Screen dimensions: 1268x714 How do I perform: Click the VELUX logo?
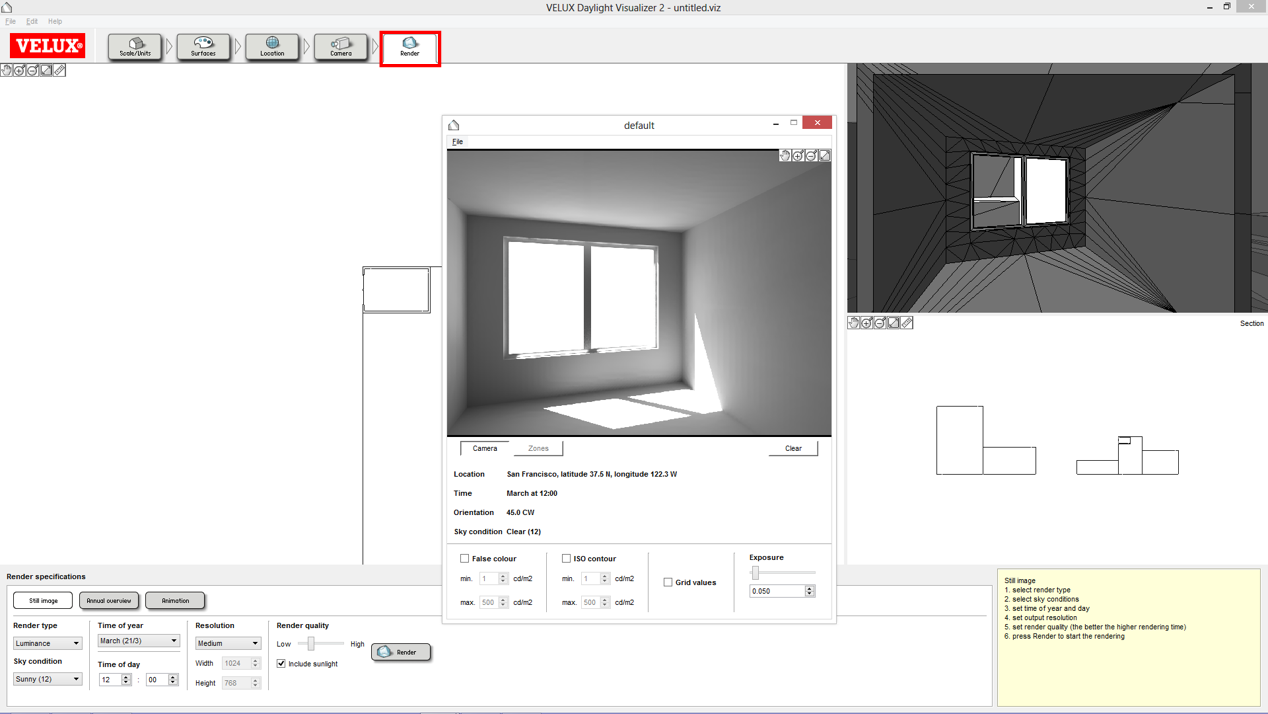(47, 46)
